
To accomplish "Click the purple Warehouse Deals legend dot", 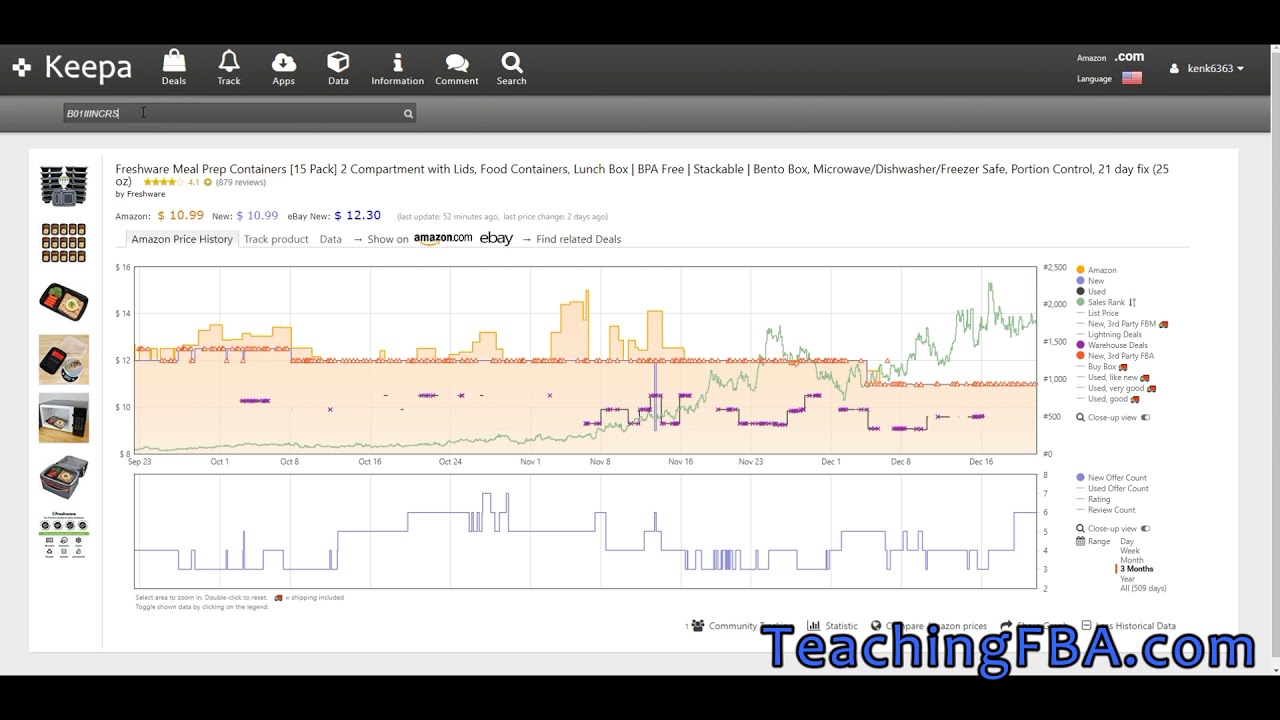I will click(x=1080, y=345).
